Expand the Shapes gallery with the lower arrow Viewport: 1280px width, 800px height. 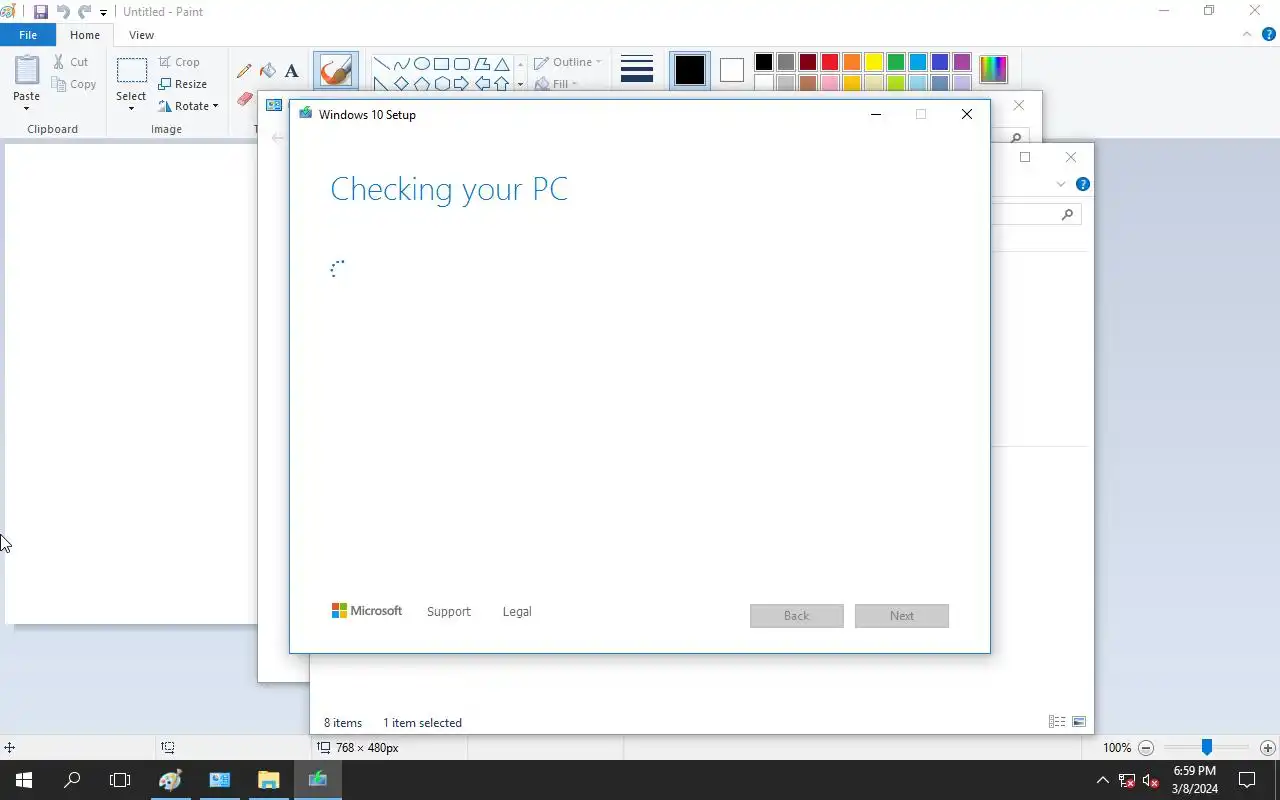tap(520, 85)
